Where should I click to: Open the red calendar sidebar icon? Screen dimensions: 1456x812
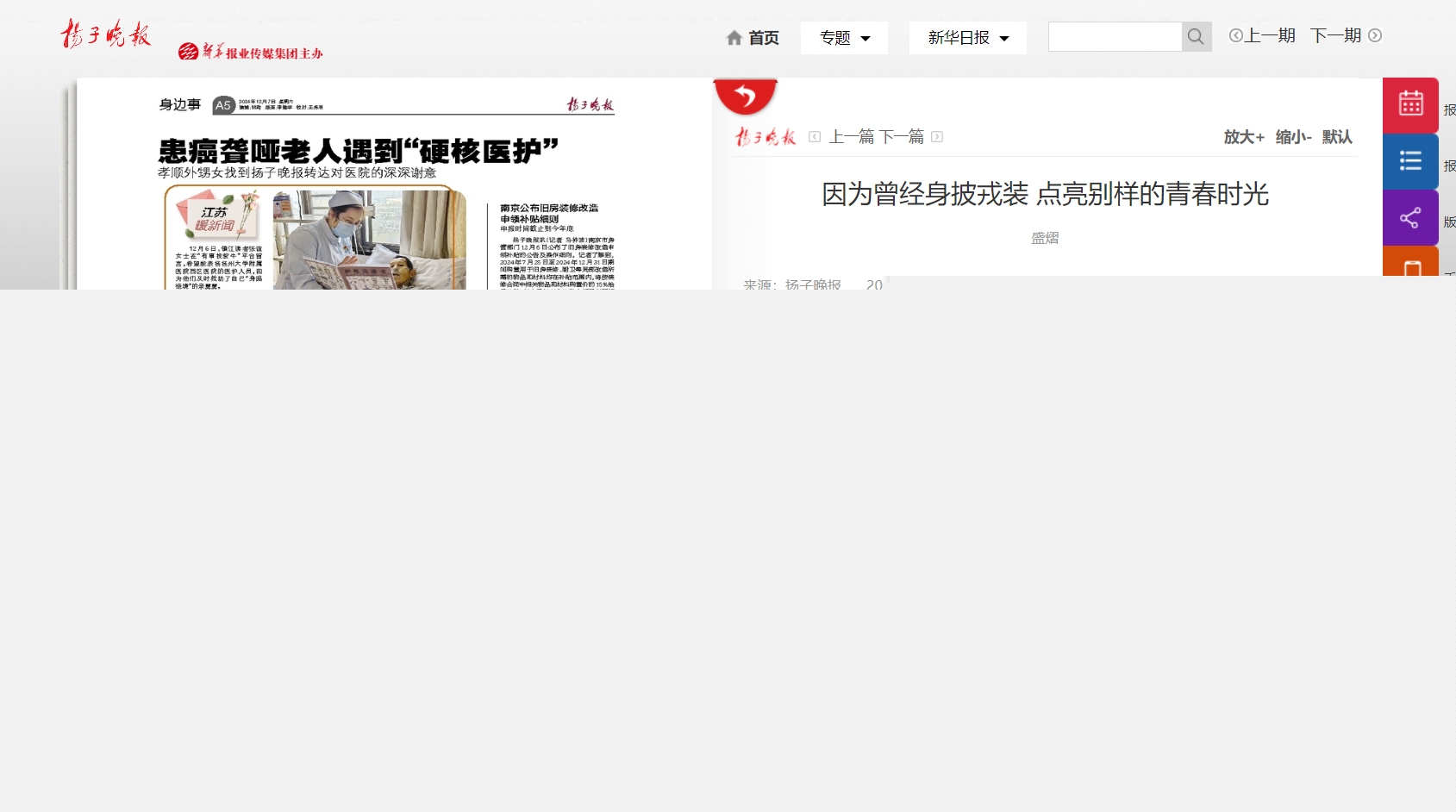(x=1410, y=104)
